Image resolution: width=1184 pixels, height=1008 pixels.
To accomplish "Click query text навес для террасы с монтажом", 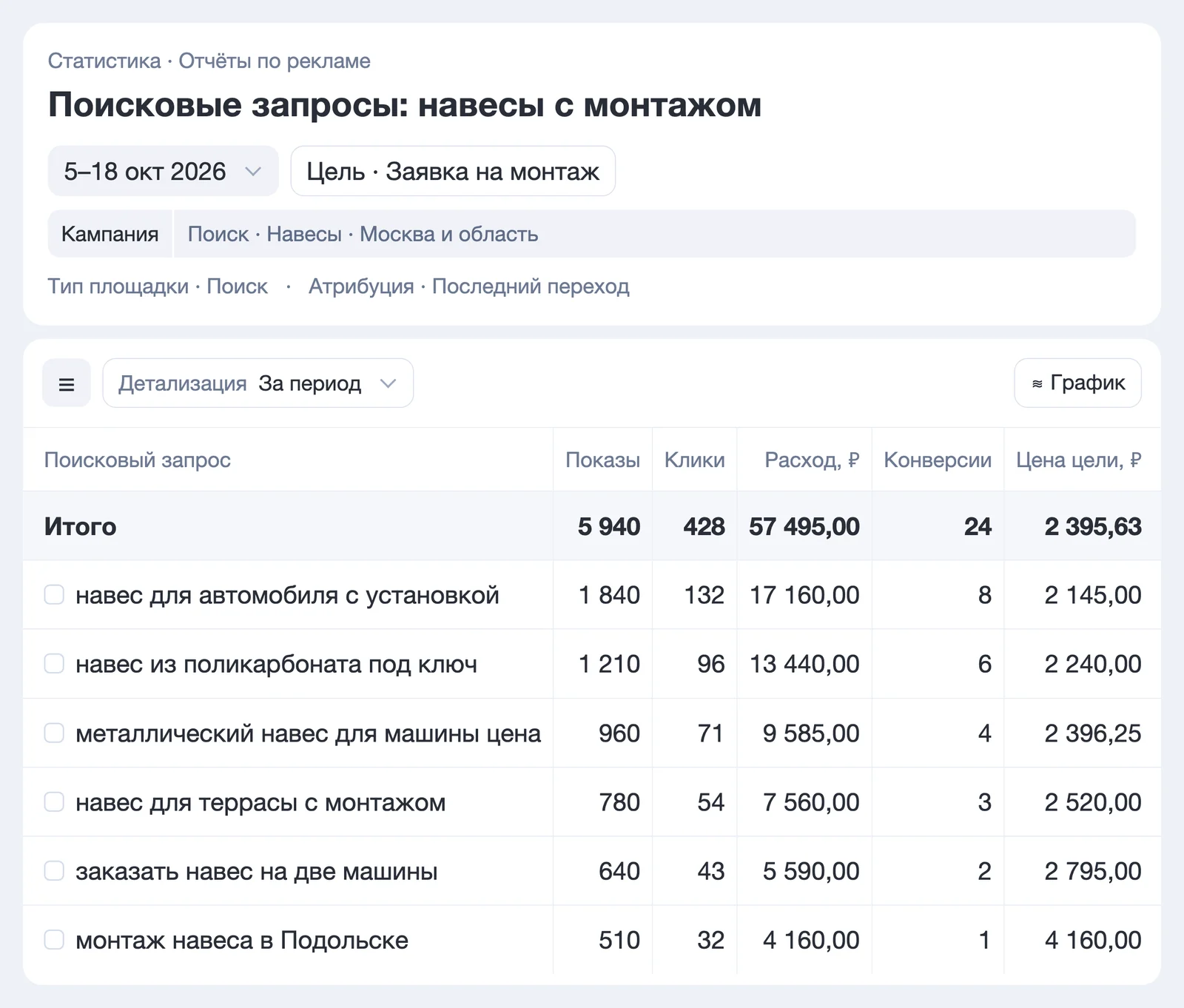I will [260, 802].
